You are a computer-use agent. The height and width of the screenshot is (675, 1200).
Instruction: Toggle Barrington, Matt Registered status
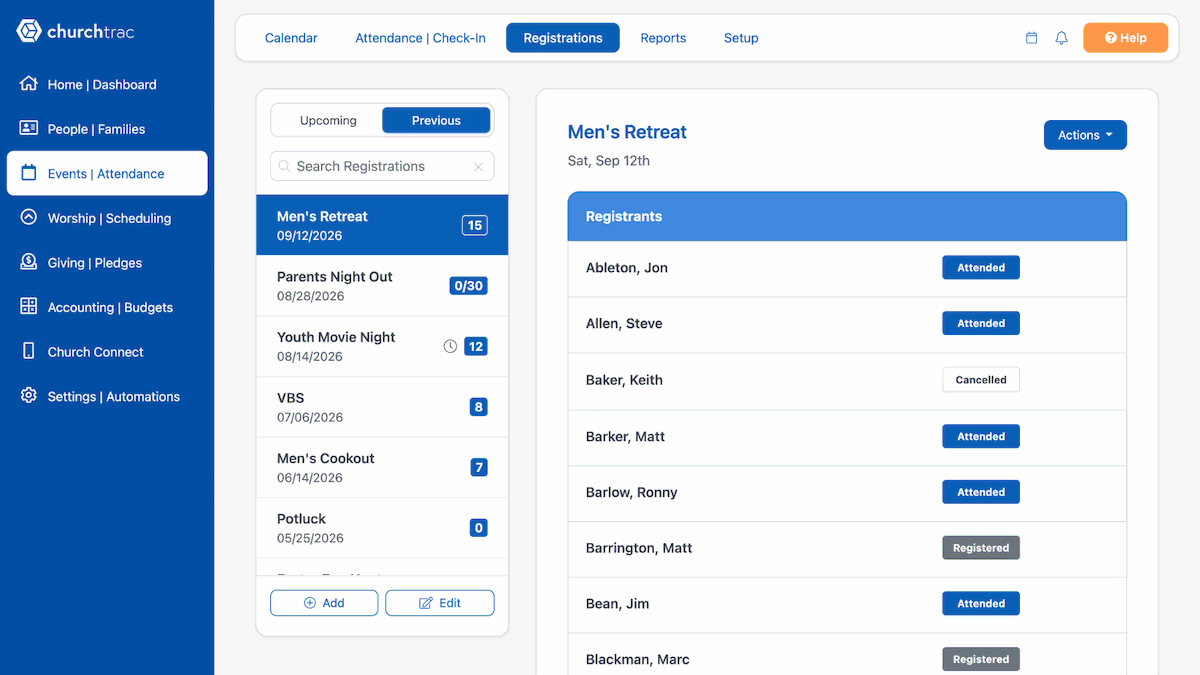(981, 548)
